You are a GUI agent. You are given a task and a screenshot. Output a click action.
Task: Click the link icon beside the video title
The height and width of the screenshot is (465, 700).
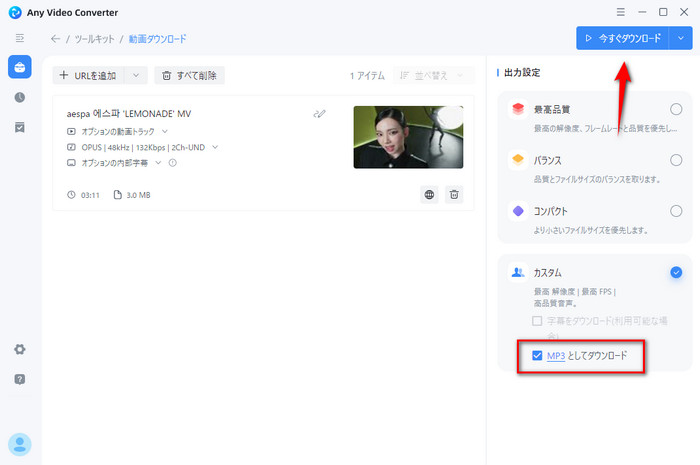pyautogui.click(x=319, y=114)
